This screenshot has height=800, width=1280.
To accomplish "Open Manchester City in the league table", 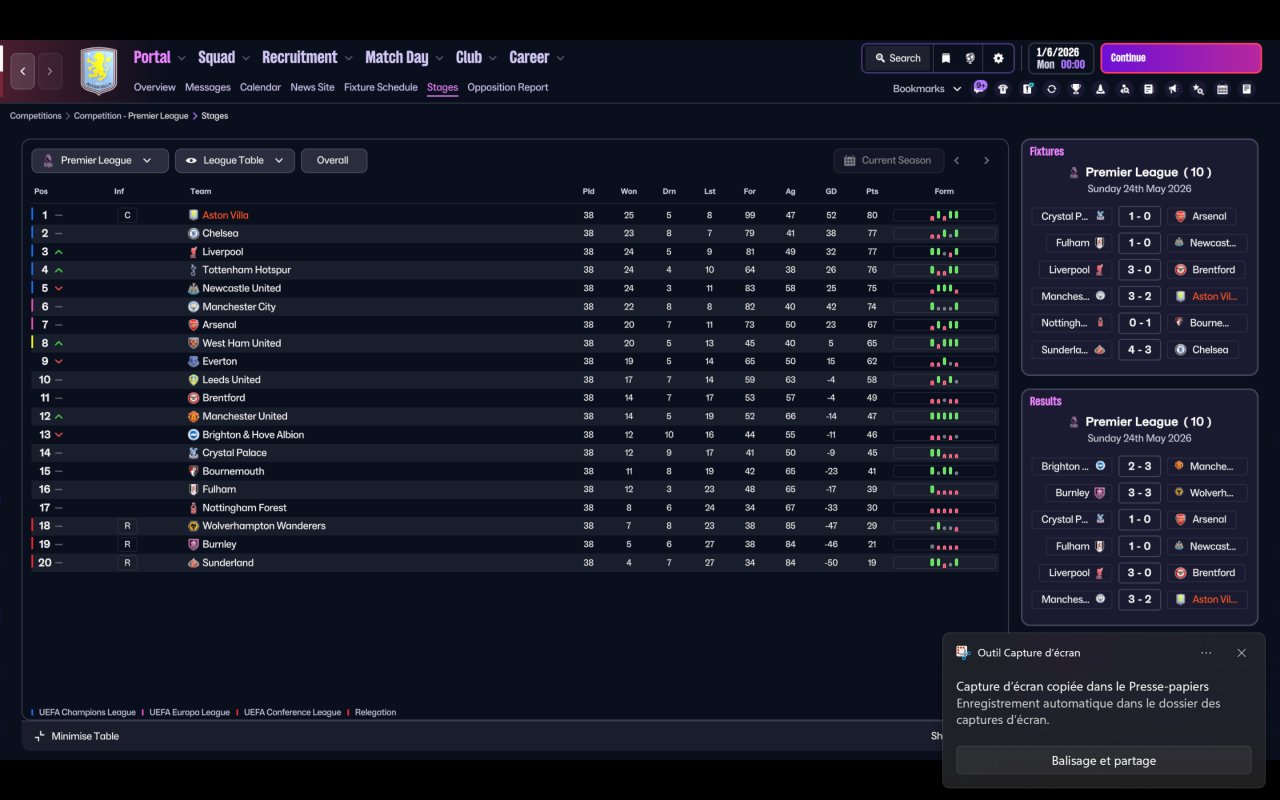I will (x=239, y=307).
